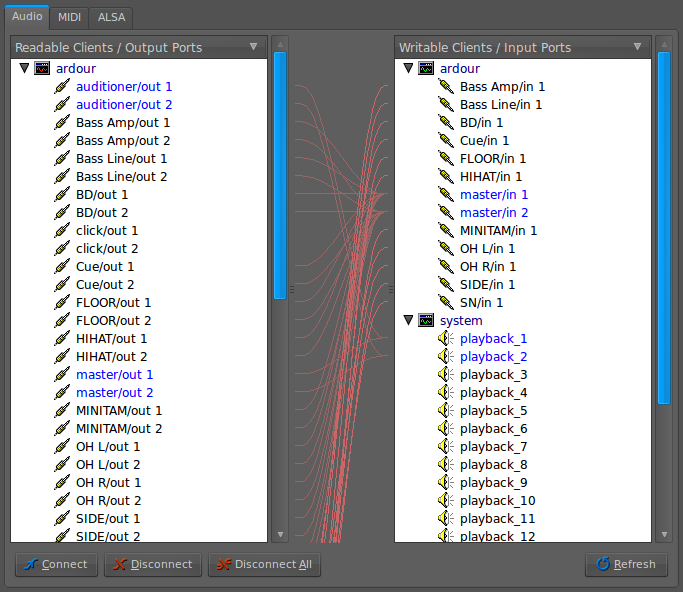The image size is (683, 592).
Task: Select the SIDE/in 1 input port
Action: tap(487, 284)
